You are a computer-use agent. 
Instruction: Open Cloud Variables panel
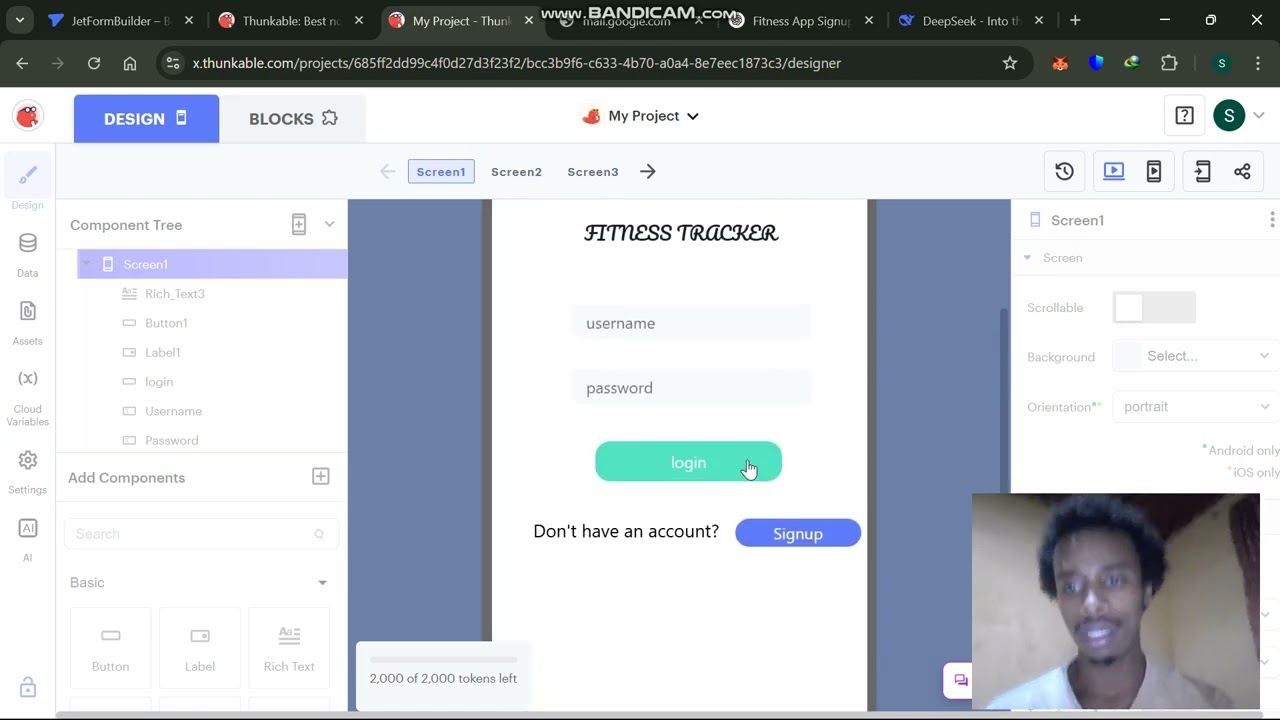(x=27, y=397)
